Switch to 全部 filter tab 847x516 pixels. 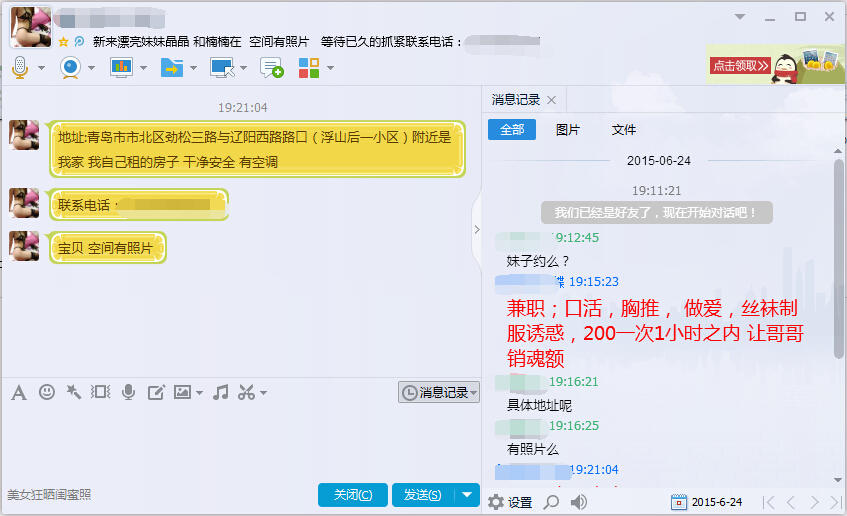[512, 130]
